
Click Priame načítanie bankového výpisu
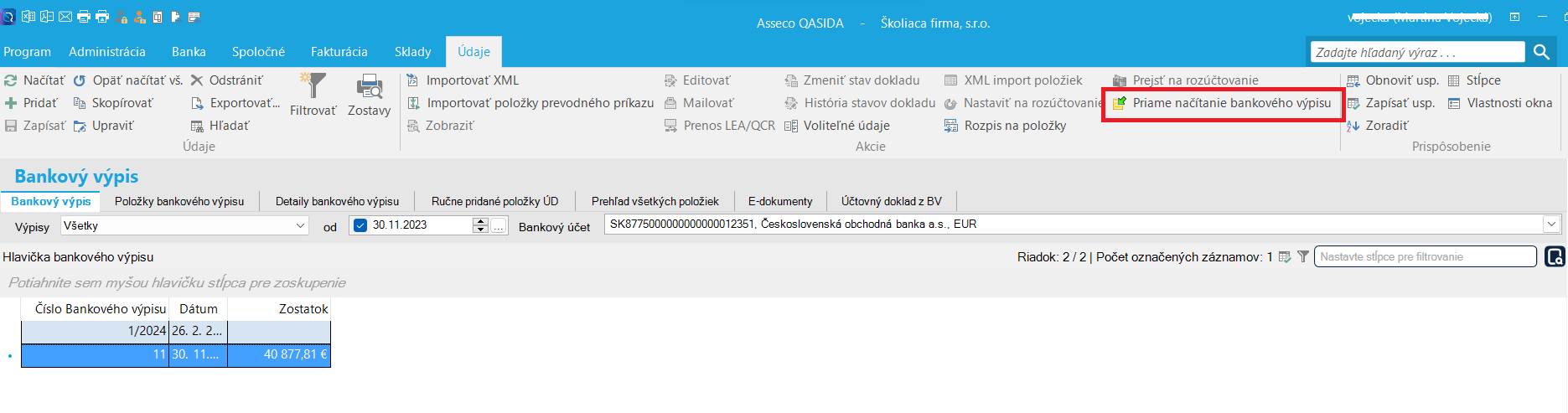(x=1231, y=103)
